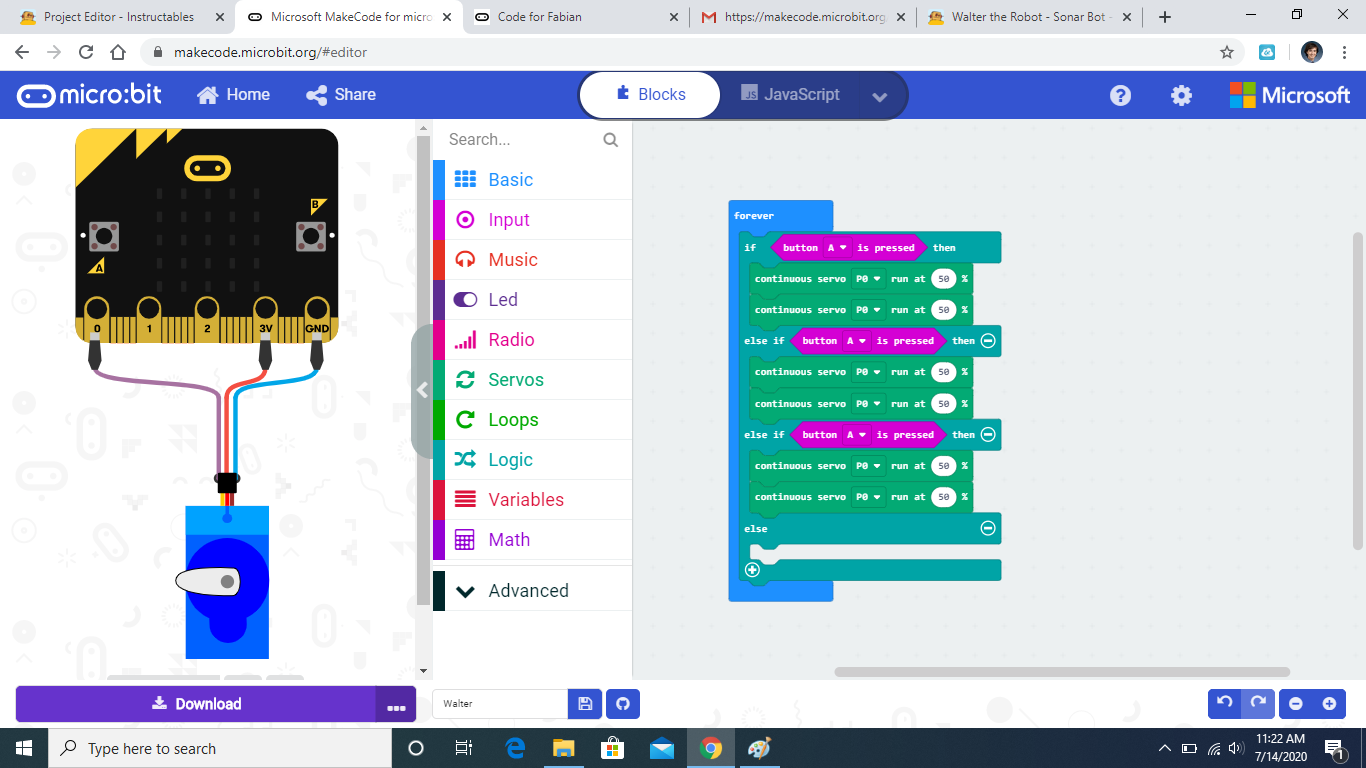The width and height of the screenshot is (1366, 768).
Task: Open P0 pin dropdown in first servo block under if
Action: (x=868, y=279)
